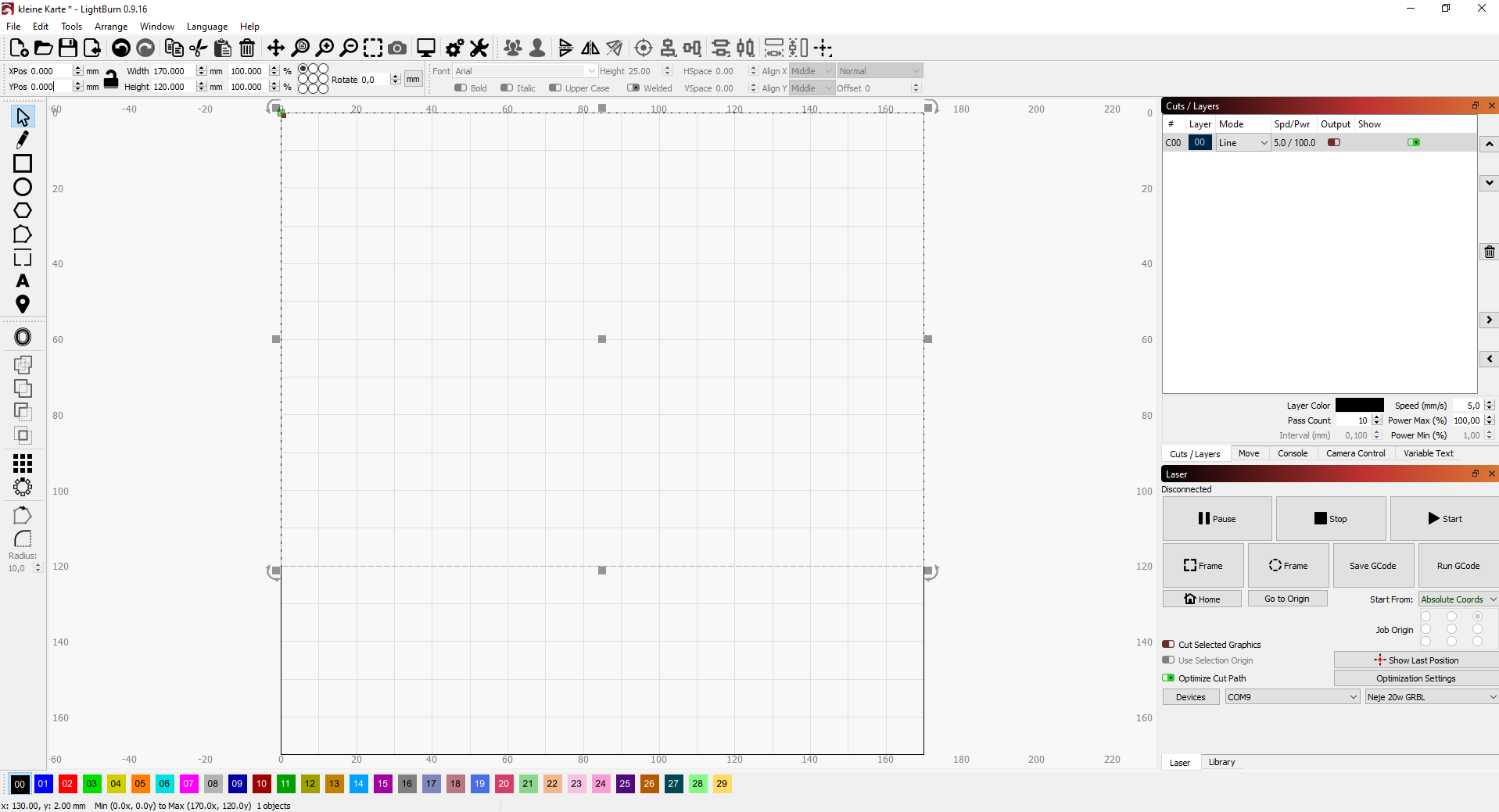Viewport: 1499px width, 812px height.
Task: Click the Stop button
Action: pos(1331,519)
